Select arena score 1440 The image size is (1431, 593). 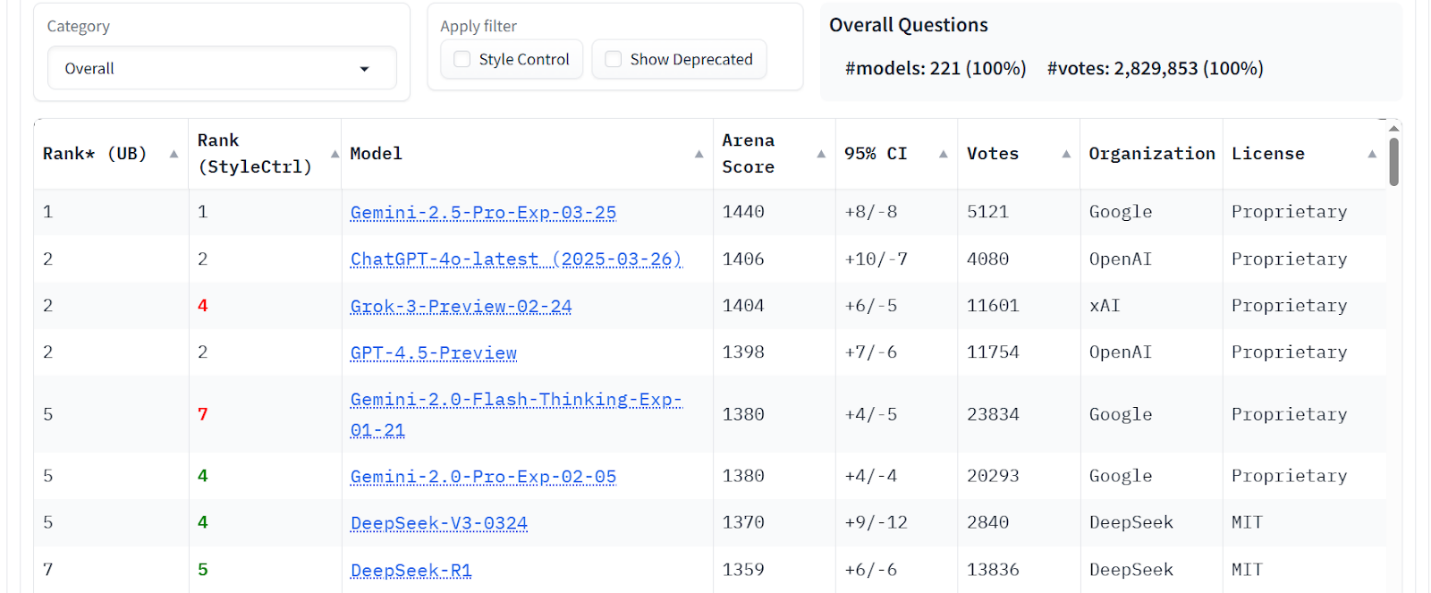(743, 212)
